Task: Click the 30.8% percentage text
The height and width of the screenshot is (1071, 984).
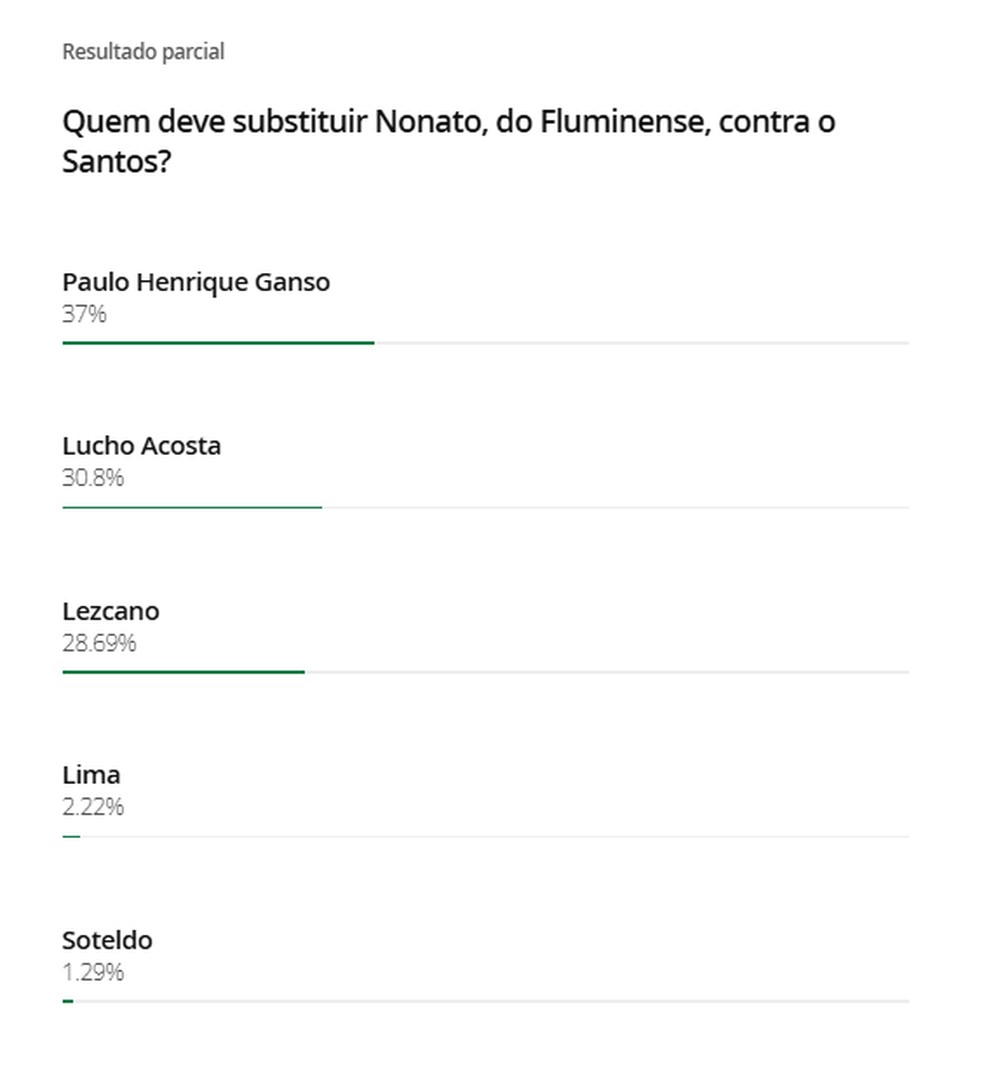Action: pos(93,477)
